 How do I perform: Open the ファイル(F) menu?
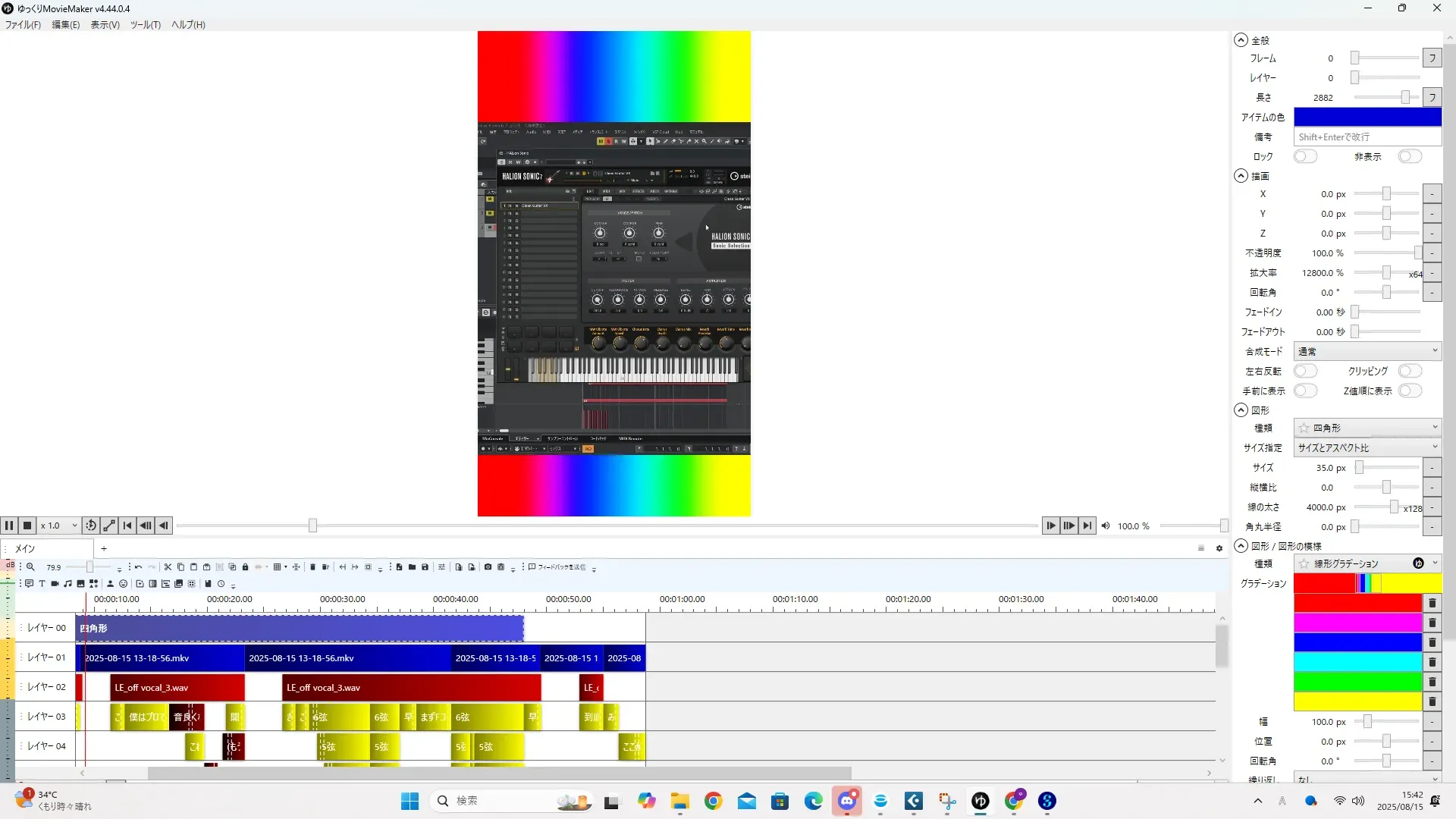tap(23, 25)
